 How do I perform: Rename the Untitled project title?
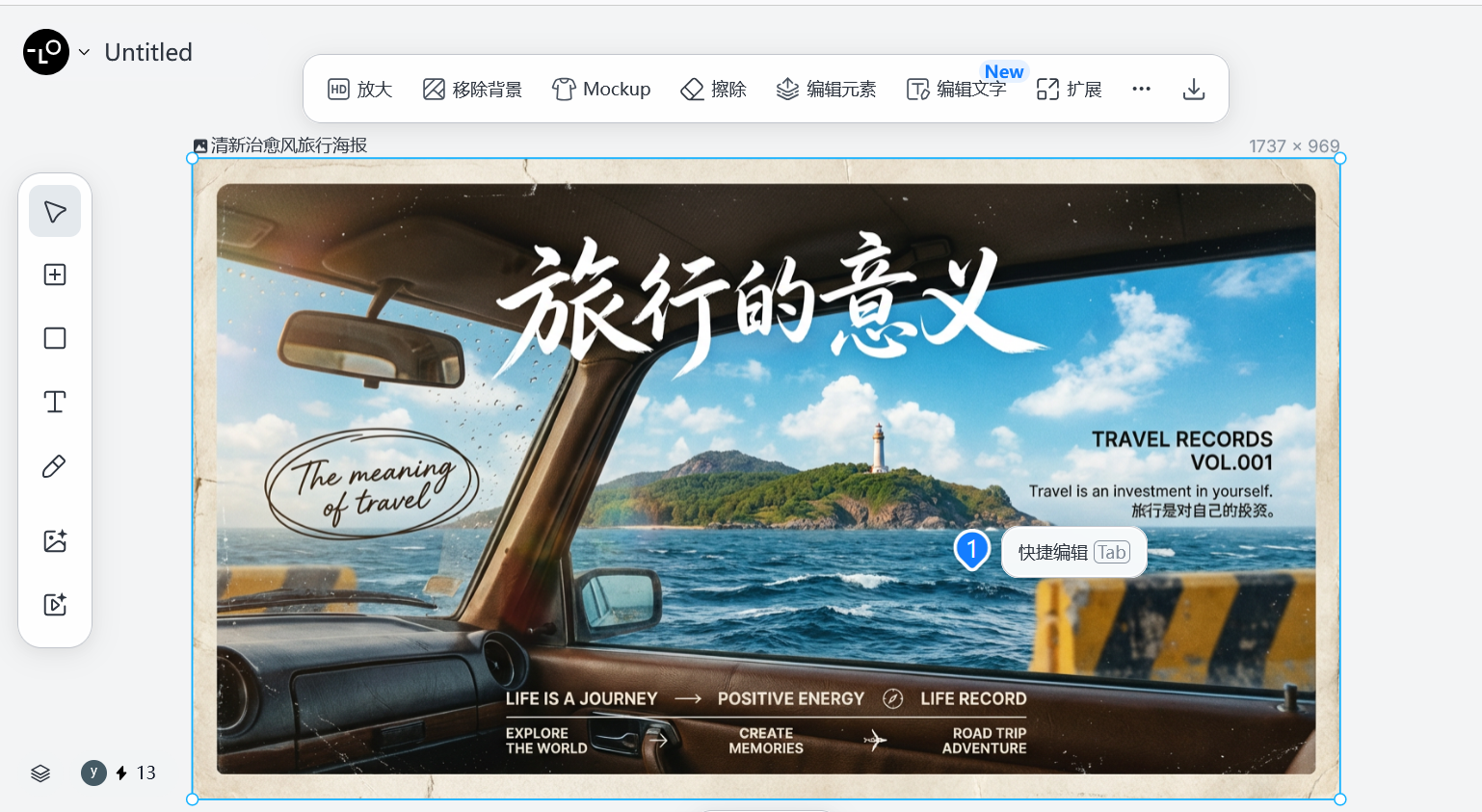coord(148,52)
